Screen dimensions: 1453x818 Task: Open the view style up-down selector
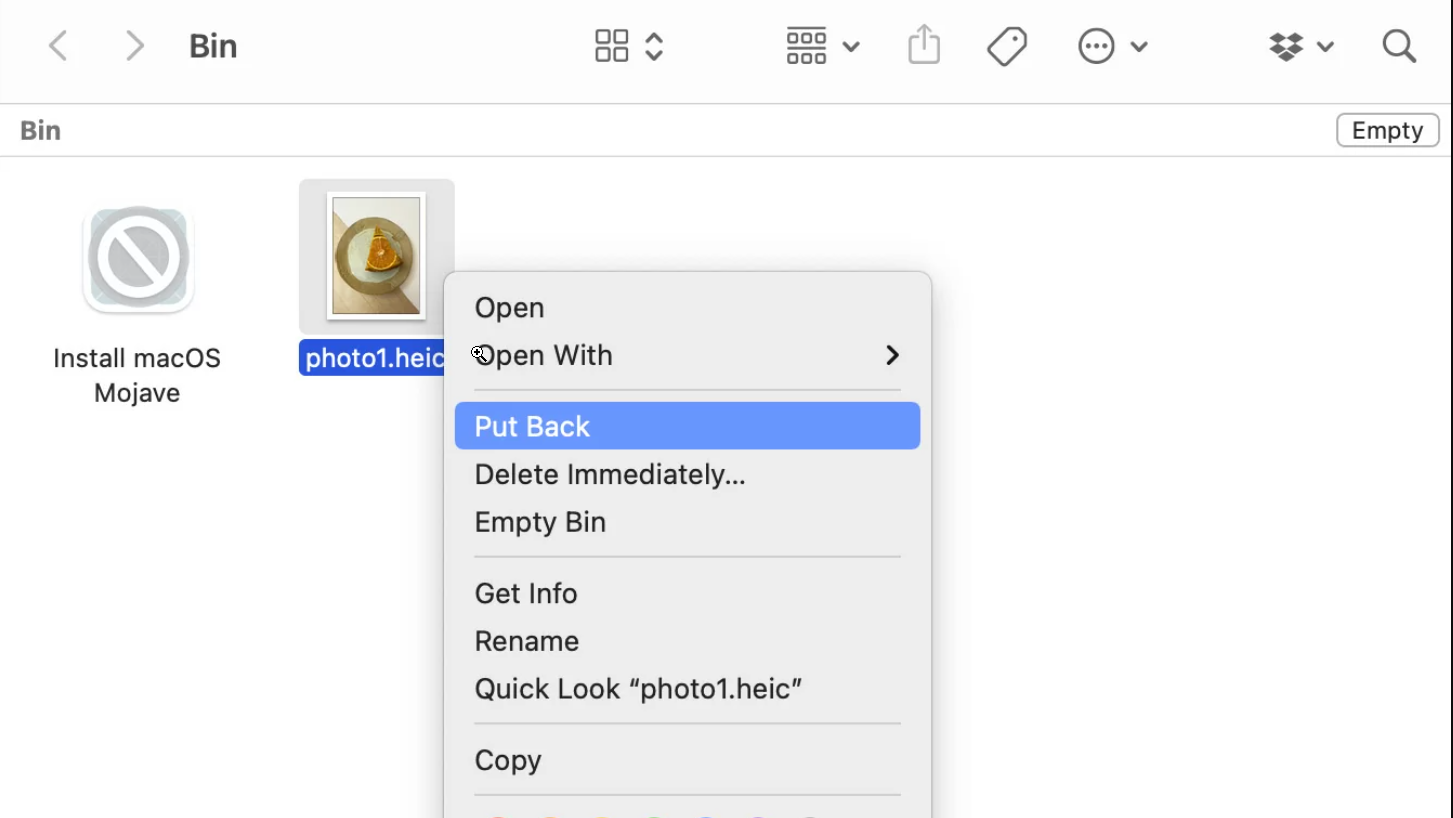click(x=654, y=46)
